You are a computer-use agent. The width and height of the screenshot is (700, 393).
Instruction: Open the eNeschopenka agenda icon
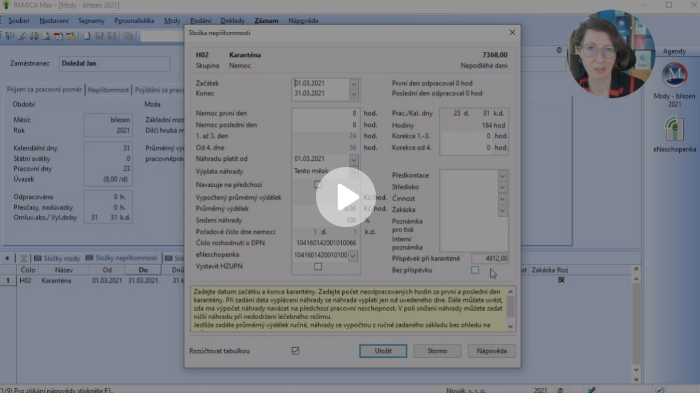(674, 134)
